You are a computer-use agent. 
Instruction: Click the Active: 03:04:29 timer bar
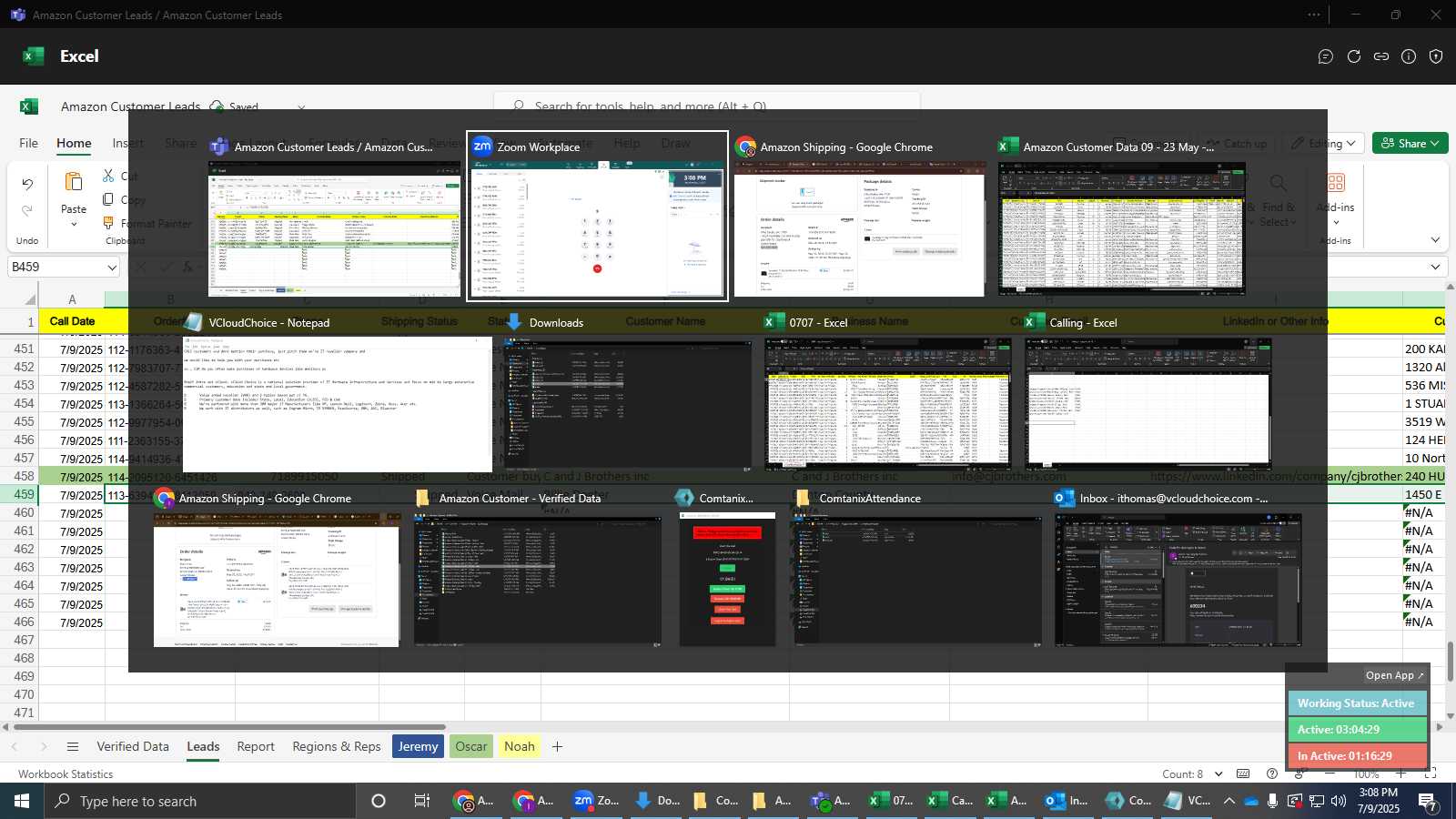[x=1357, y=730]
